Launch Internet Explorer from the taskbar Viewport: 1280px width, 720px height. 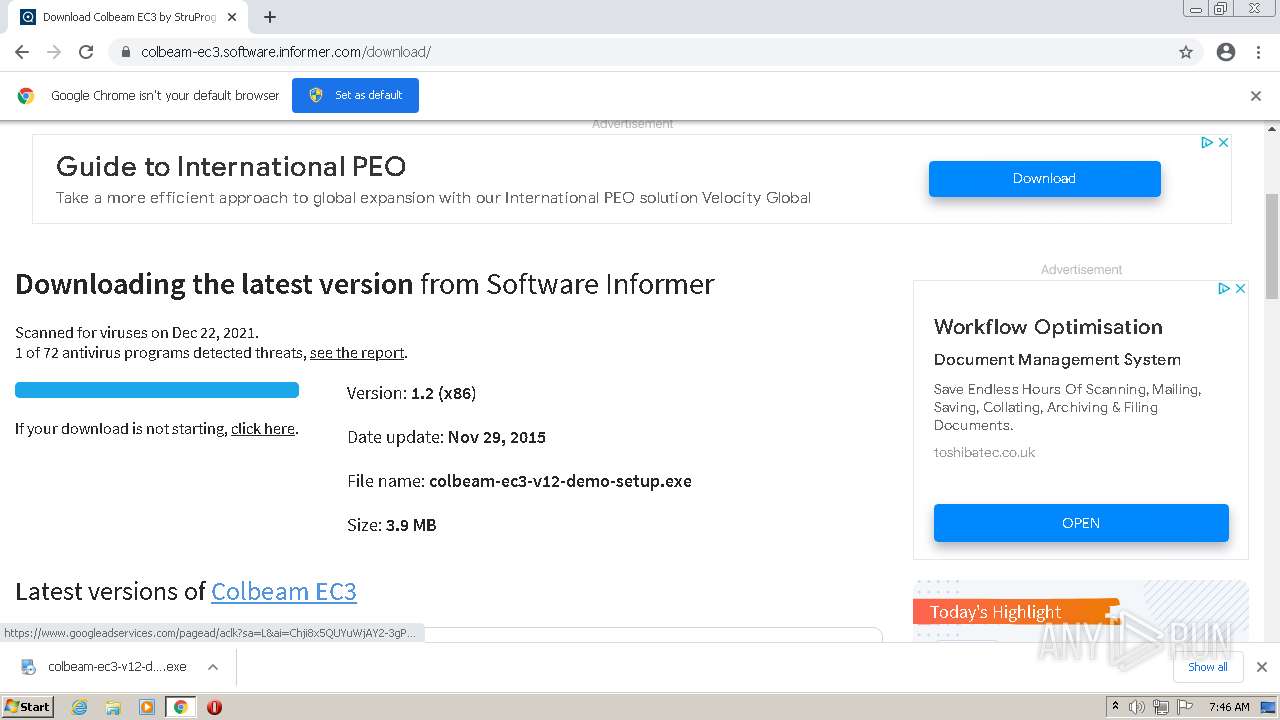pos(80,707)
